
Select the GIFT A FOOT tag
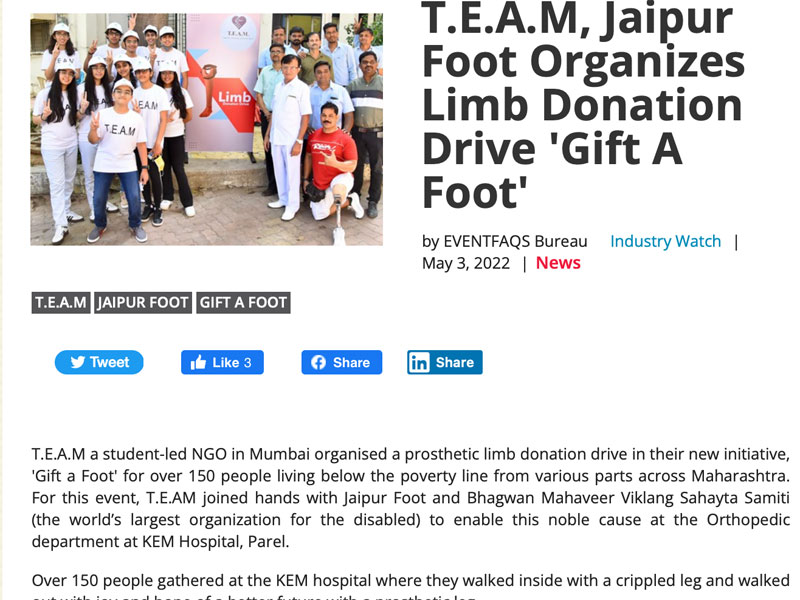click(x=243, y=303)
